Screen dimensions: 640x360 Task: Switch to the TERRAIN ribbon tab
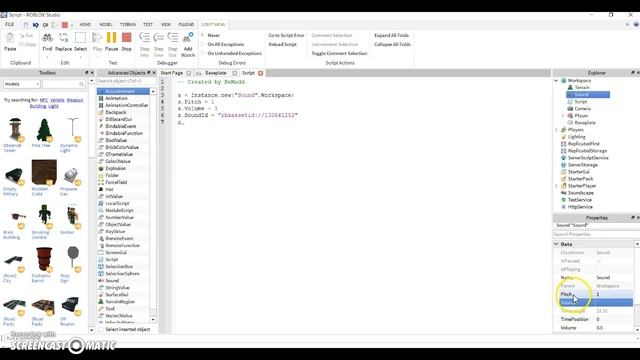click(128, 24)
